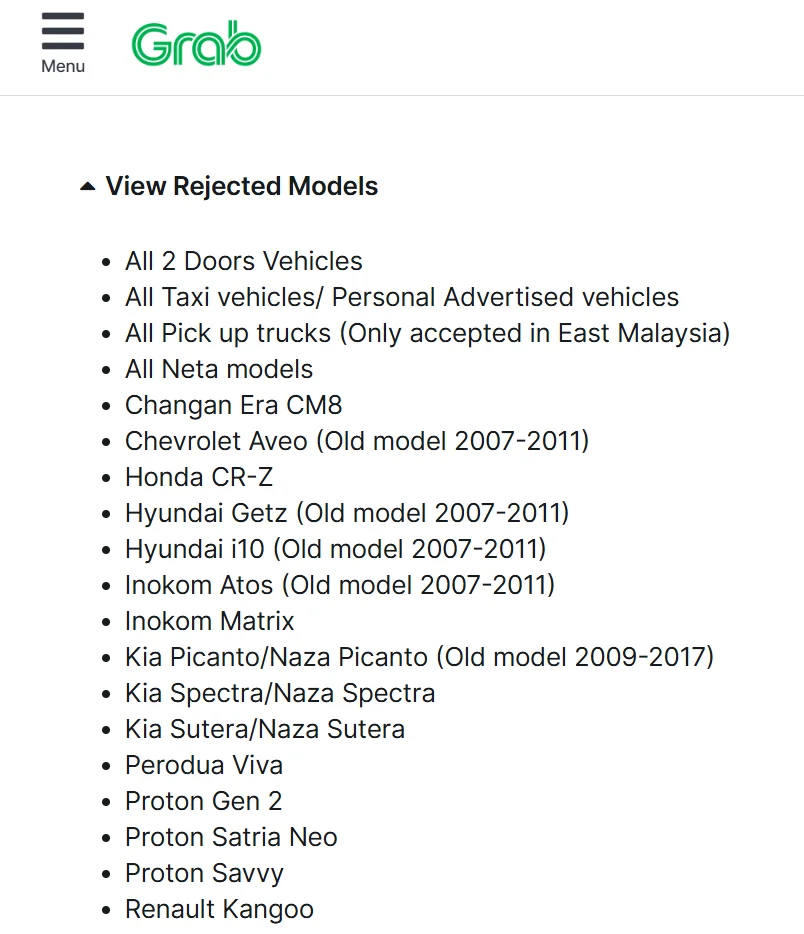Select the 'Perodua Viva' entry
The height and width of the screenshot is (934, 804).
(203, 766)
